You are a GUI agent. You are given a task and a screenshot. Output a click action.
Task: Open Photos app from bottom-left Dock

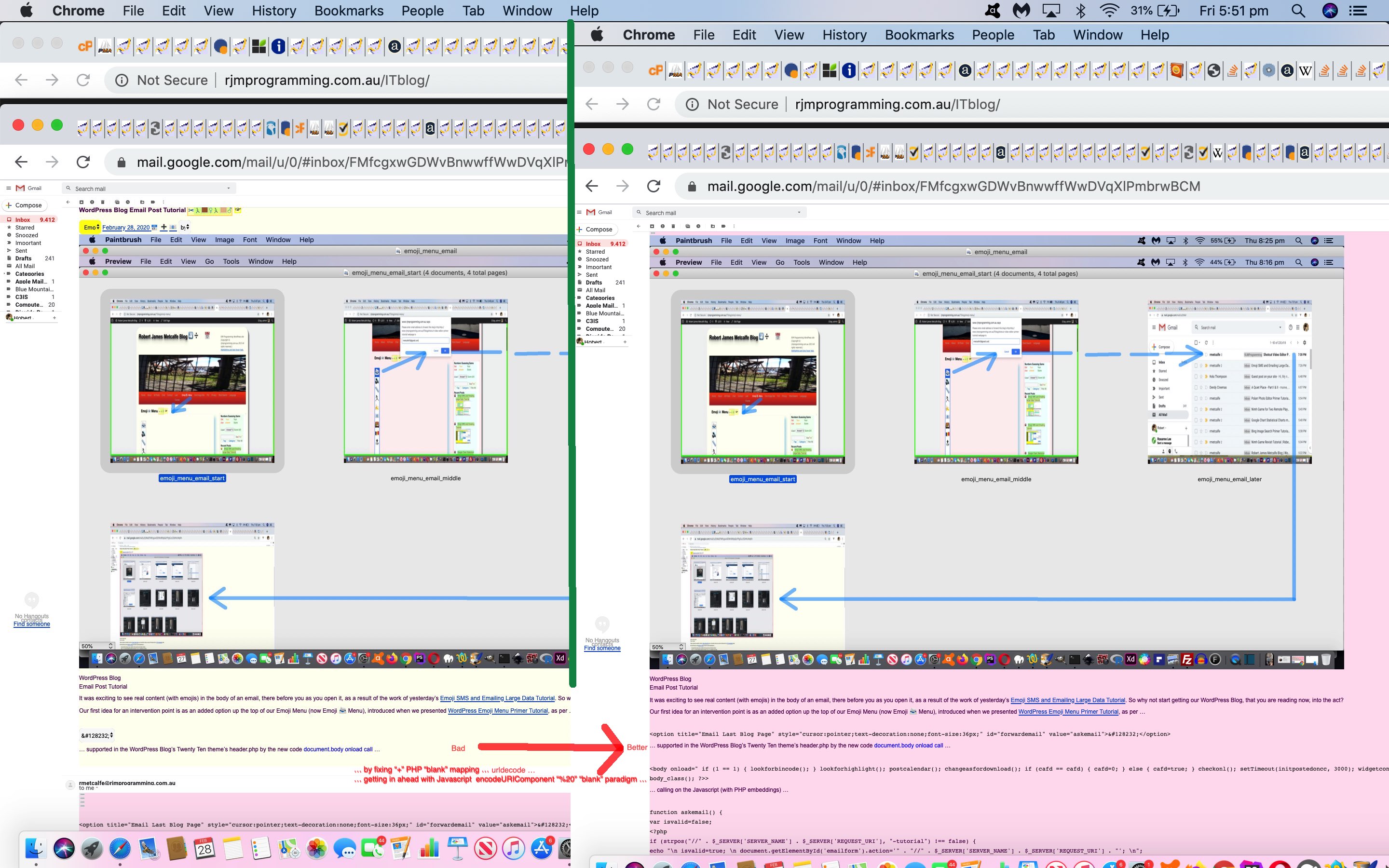(317, 848)
